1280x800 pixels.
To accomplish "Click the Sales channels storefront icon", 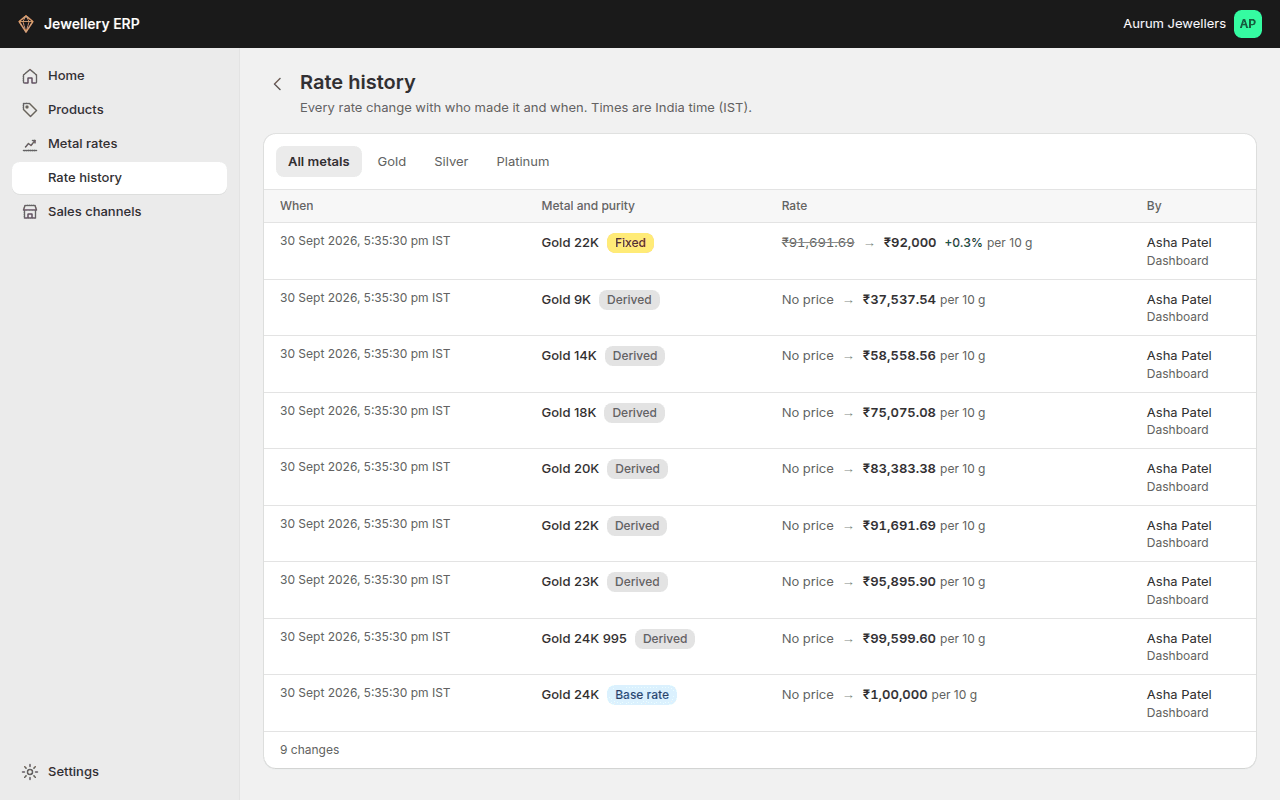I will pos(30,212).
